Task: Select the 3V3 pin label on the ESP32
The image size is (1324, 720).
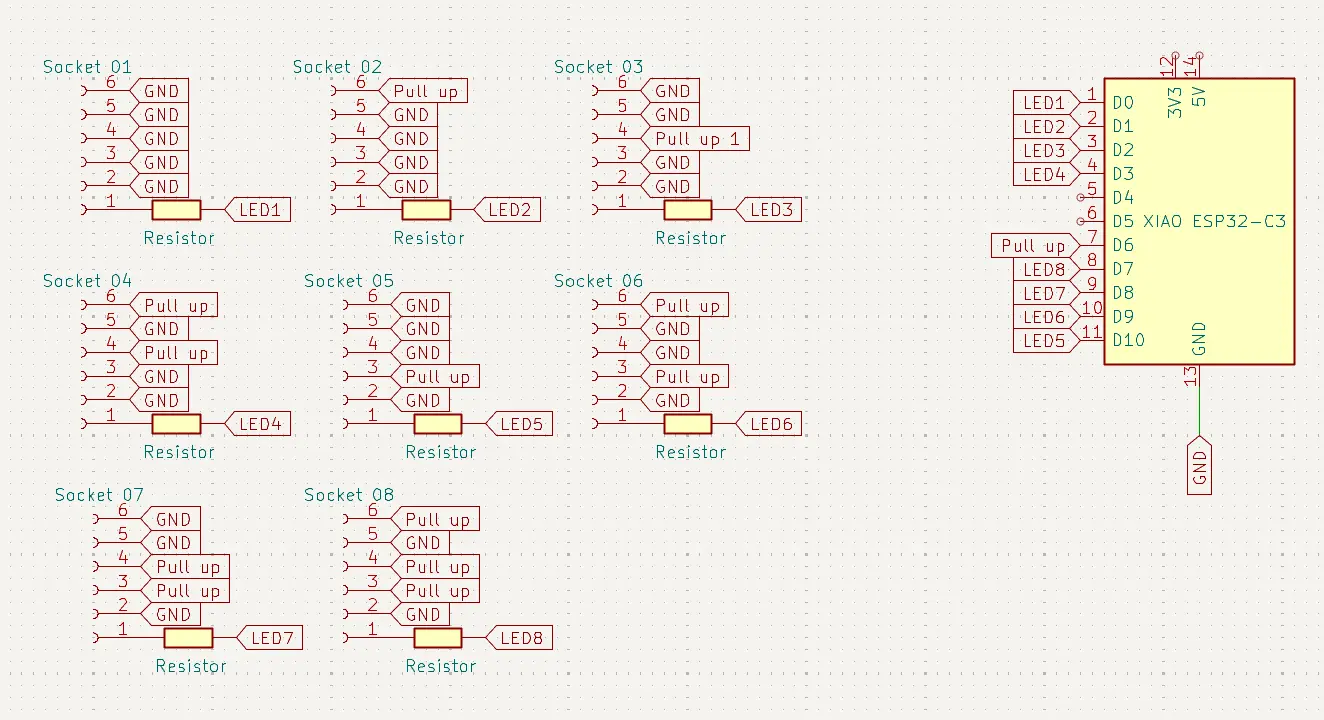Action: point(1175,102)
